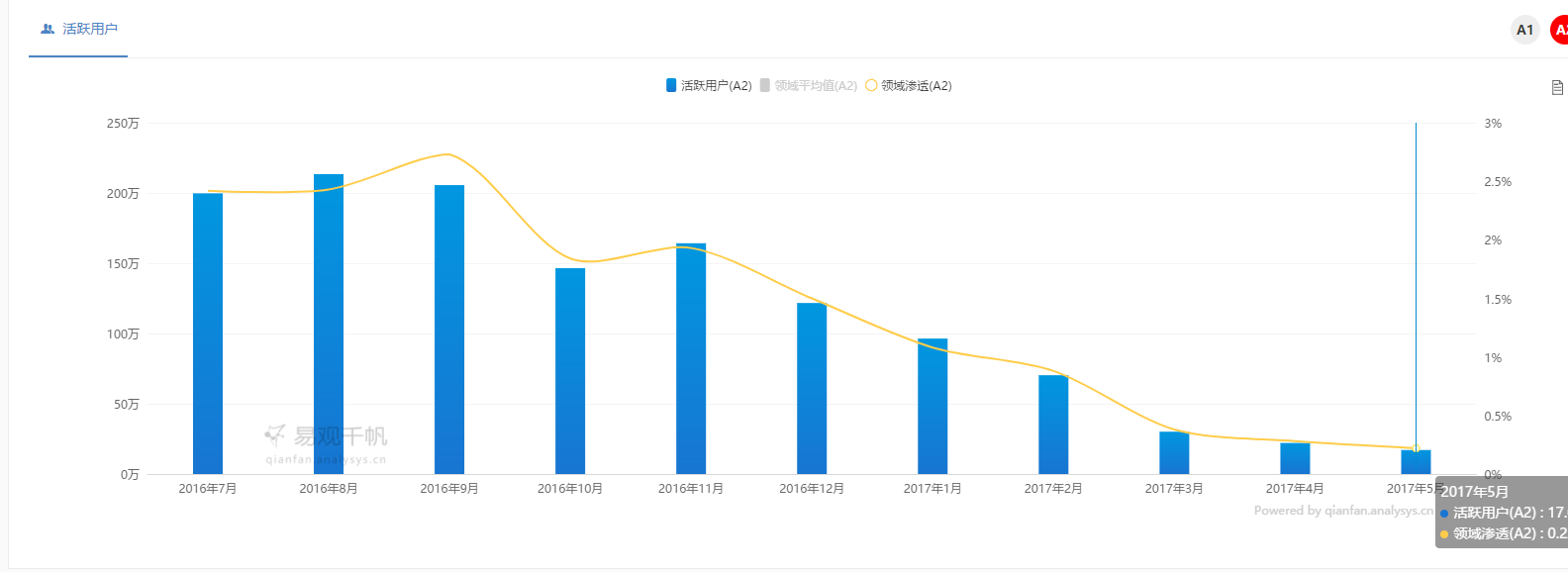Screen dimensions: 1568x572
Task: Toggle 活跃用户(A2) series in legend
Action: pos(716,86)
